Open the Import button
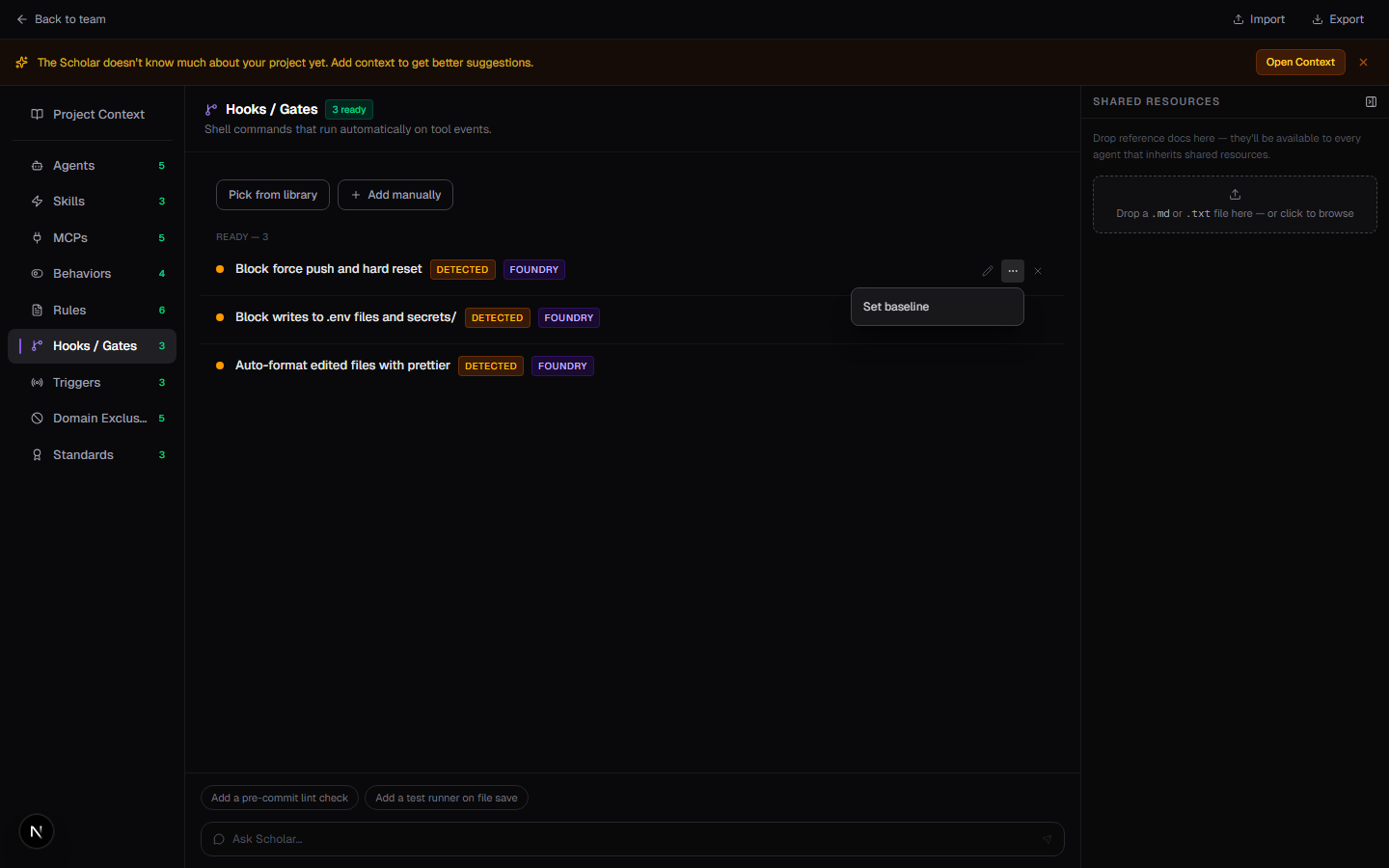 [x=1259, y=19]
